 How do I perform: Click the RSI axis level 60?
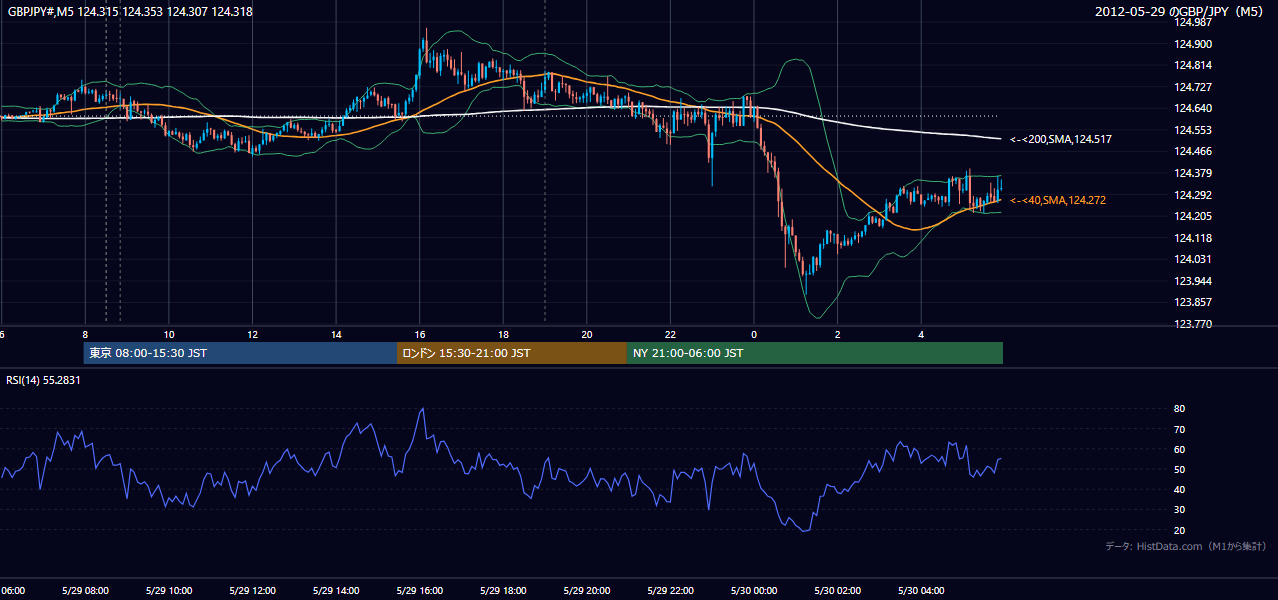[x=1179, y=449]
